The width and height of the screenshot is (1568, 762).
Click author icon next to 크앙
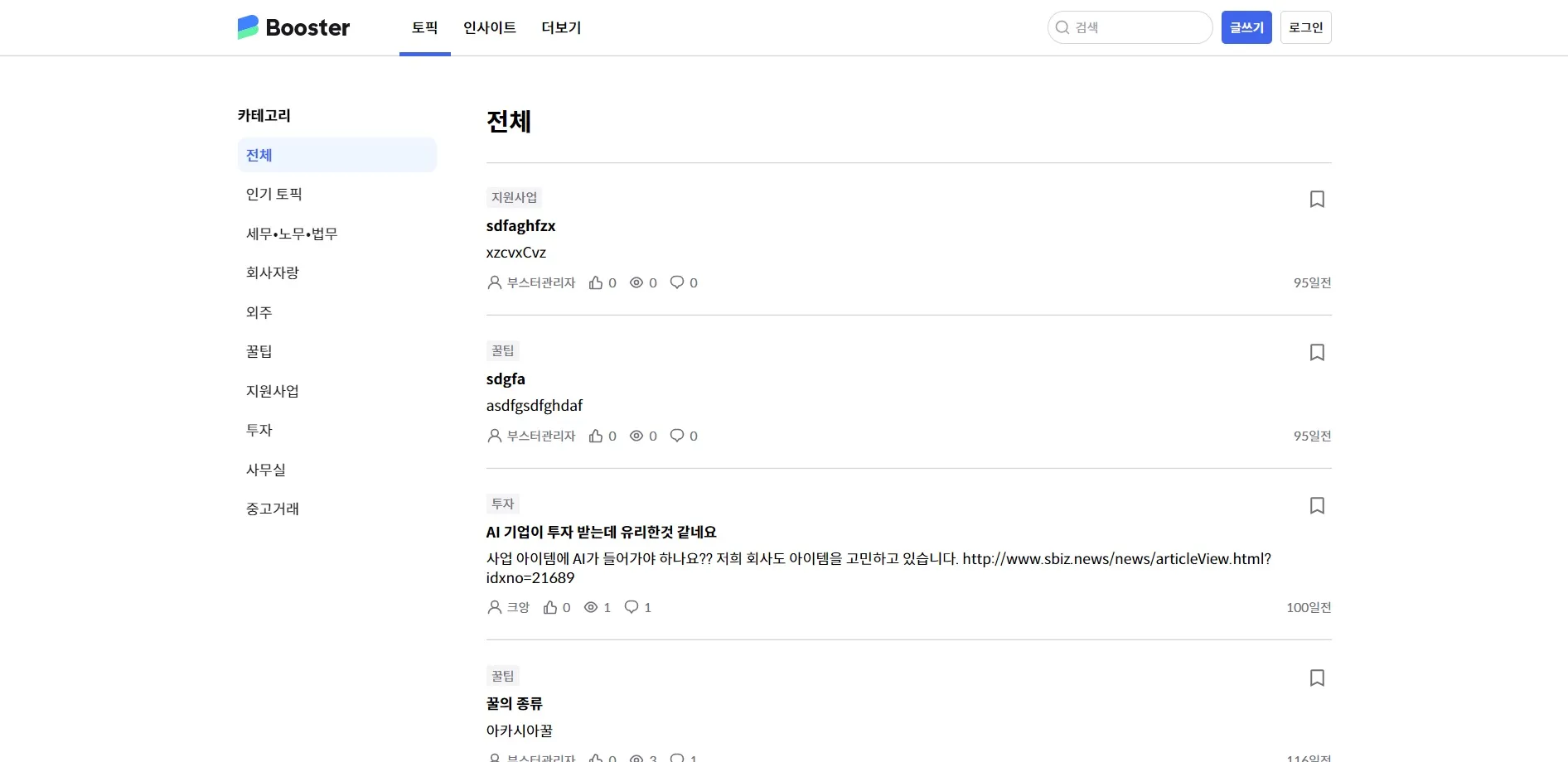pyautogui.click(x=495, y=607)
